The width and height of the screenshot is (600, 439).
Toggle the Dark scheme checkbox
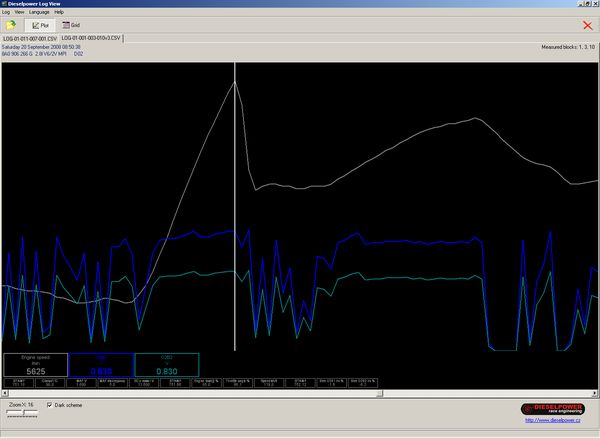click(x=50, y=405)
